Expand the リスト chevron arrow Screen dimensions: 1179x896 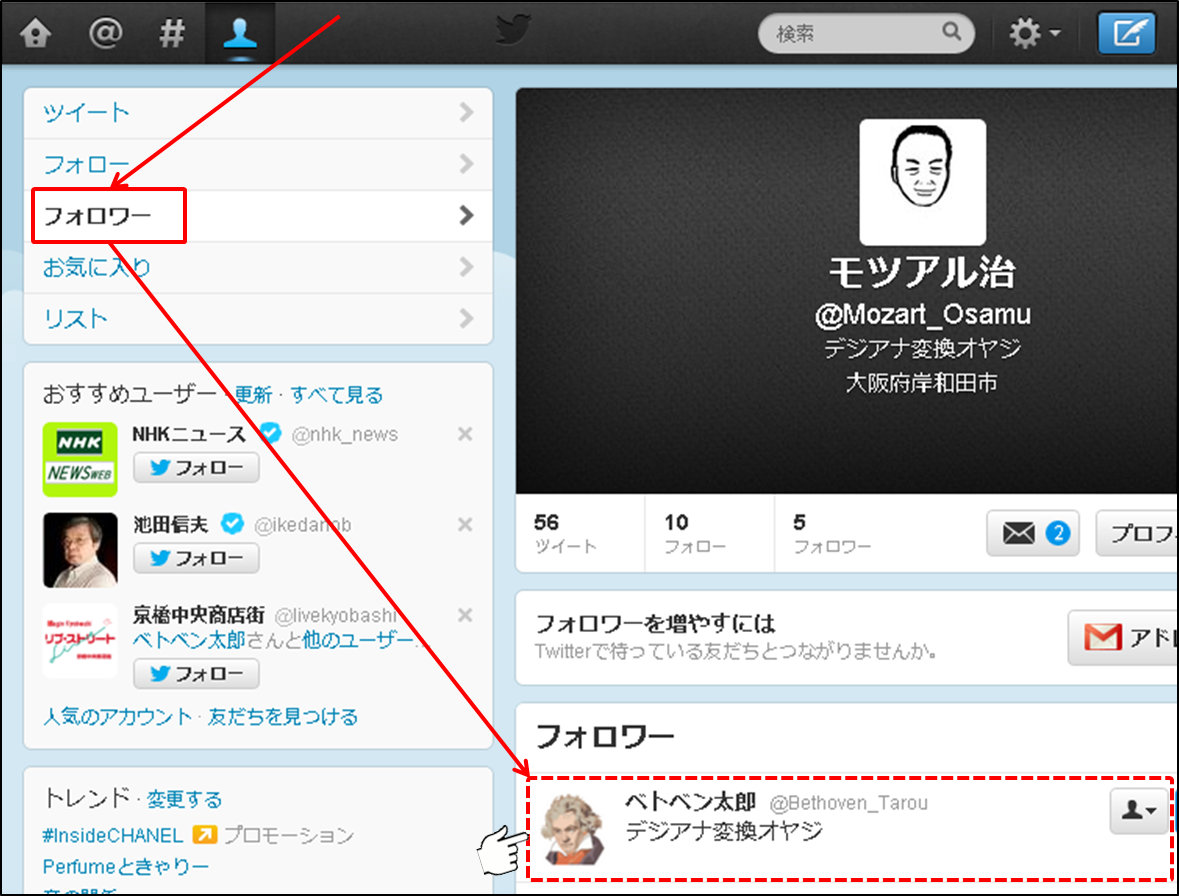(465, 319)
